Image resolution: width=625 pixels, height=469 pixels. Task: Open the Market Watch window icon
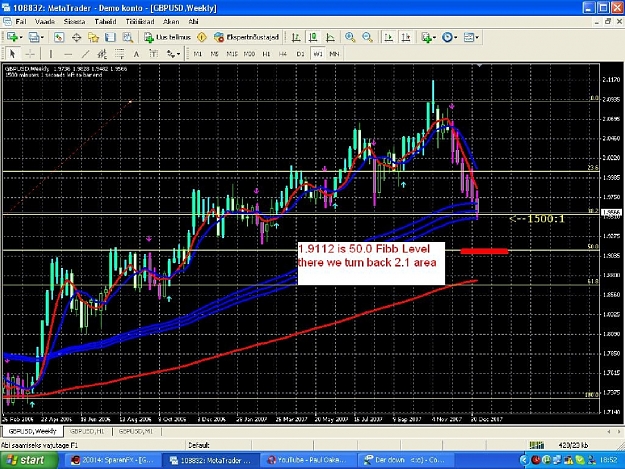(59, 37)
